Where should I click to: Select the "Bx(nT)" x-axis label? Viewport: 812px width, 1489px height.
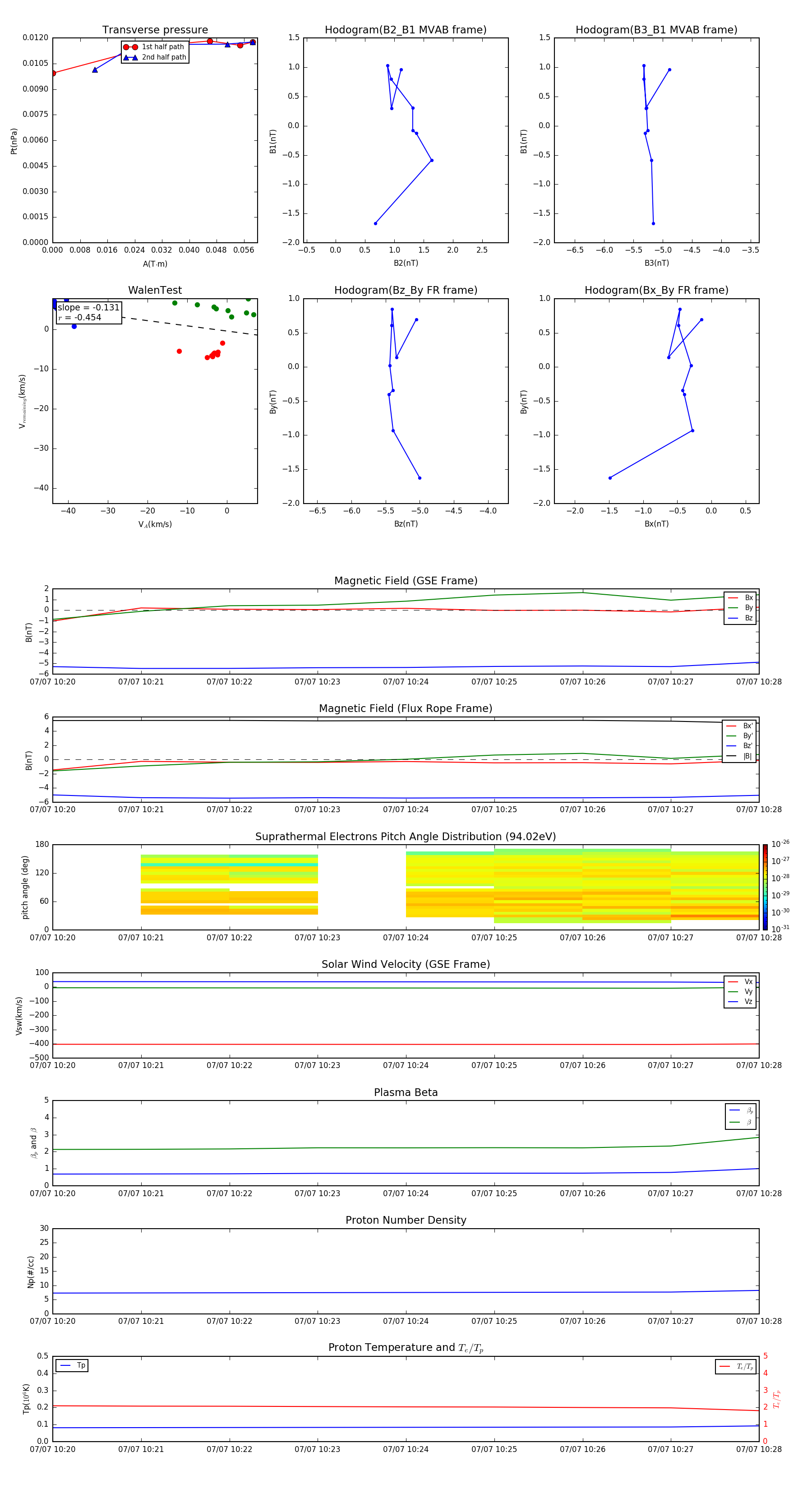pyautogui.click(x=656, y=524)
